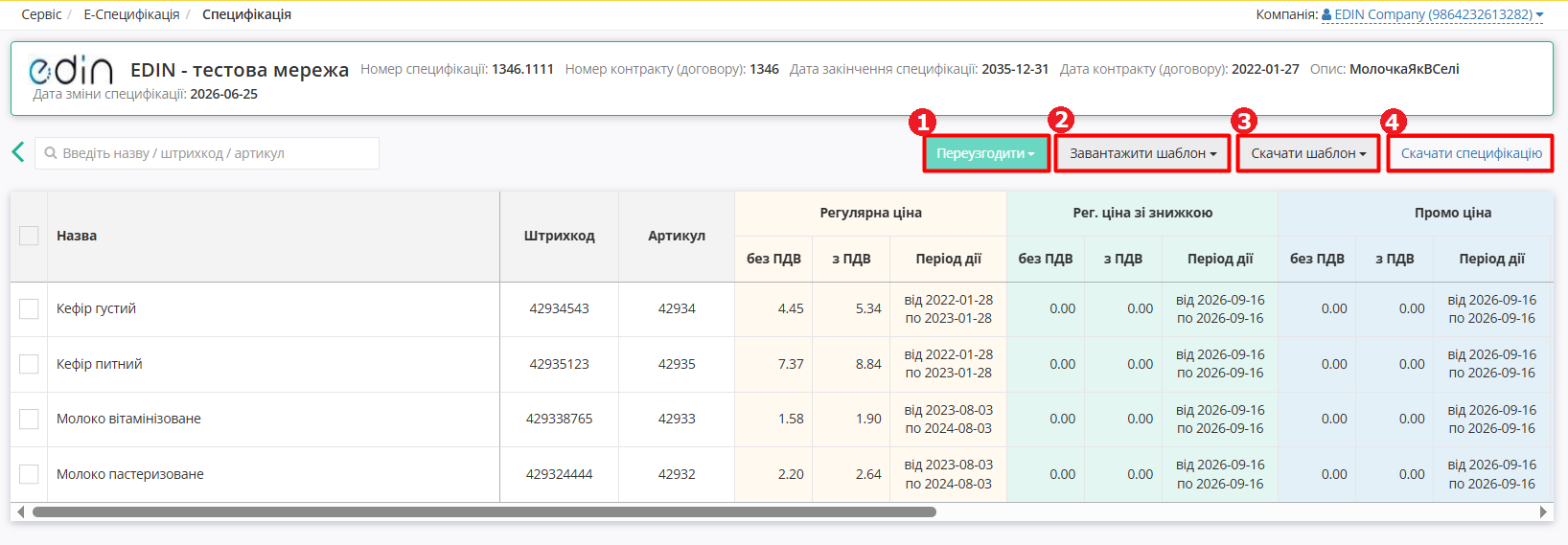1568x545 pixels.
Task: Click the Кефір густий product name
Action: tap(96, 308)
